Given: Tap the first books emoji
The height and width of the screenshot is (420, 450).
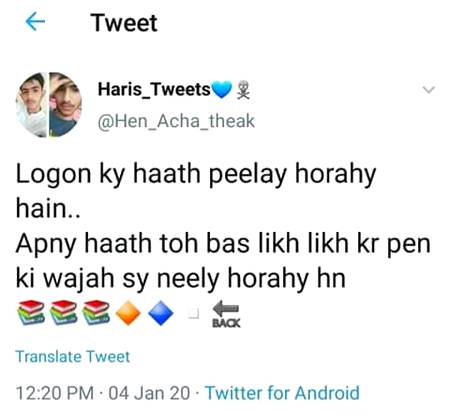Looking at the screenshot, I should click(31, 312).
